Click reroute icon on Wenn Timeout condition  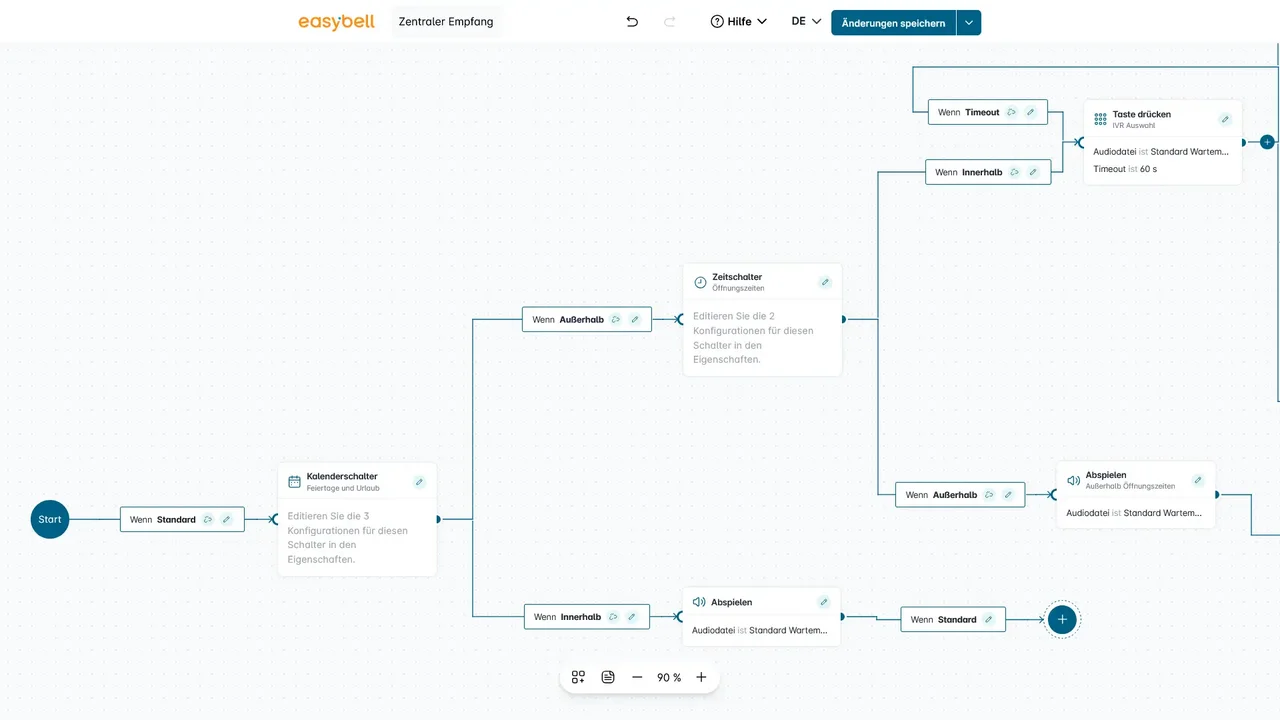click(x=1011, y=113)
